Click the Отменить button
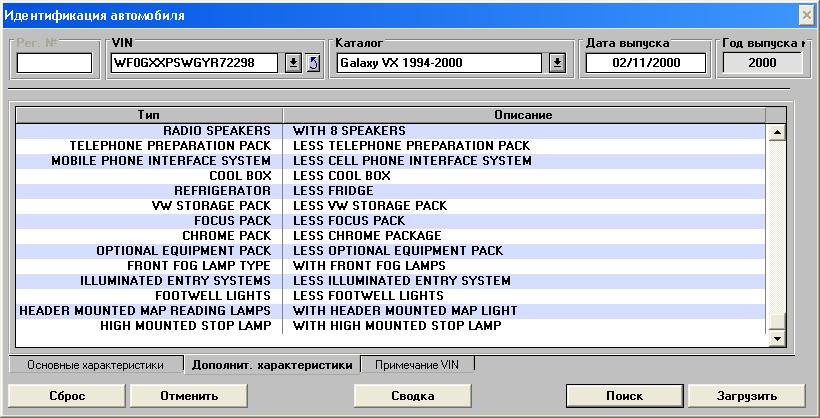The height and width of the screenshot is (418, 820). tap(174, 396)
